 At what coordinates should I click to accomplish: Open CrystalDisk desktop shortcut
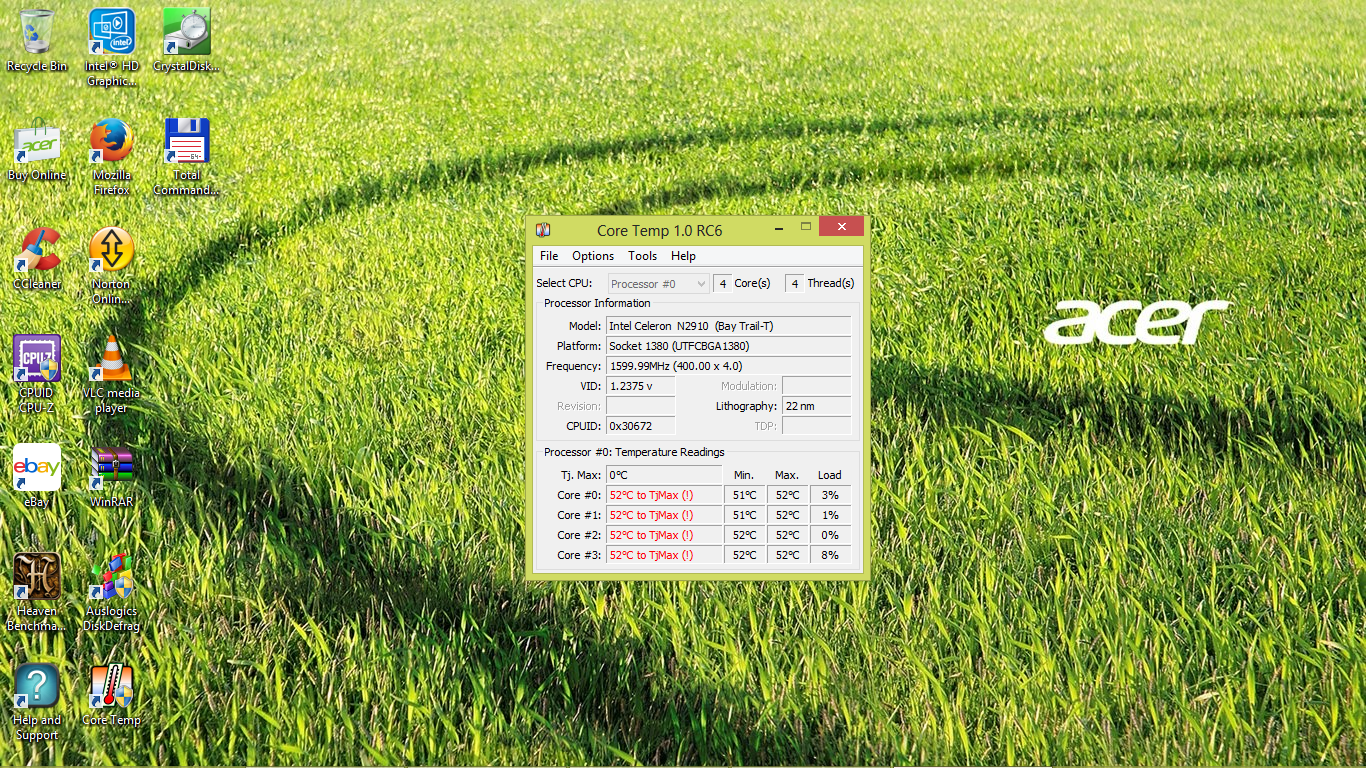(186, 33)
